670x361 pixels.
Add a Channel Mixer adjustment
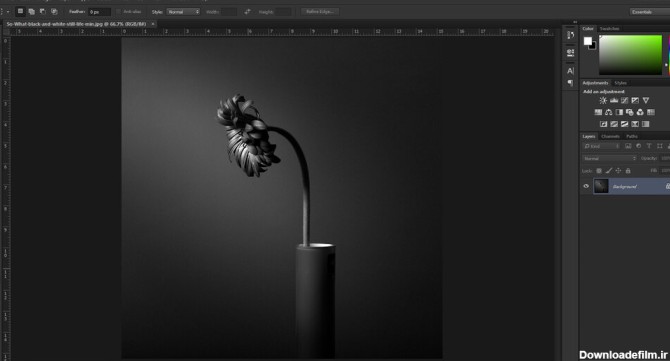[x=640, y=112]
